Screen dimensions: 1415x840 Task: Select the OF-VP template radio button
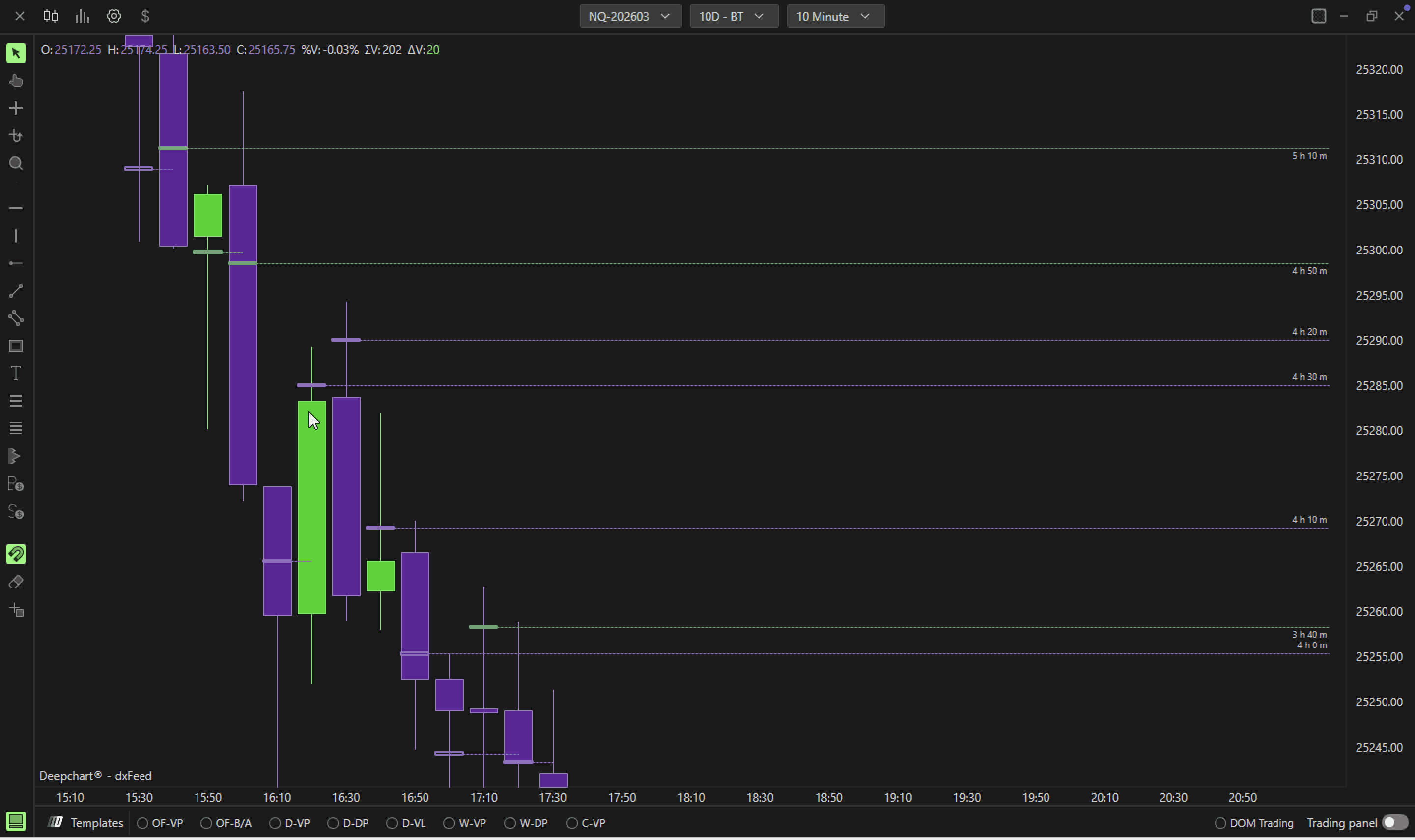(x=142, y=823)
